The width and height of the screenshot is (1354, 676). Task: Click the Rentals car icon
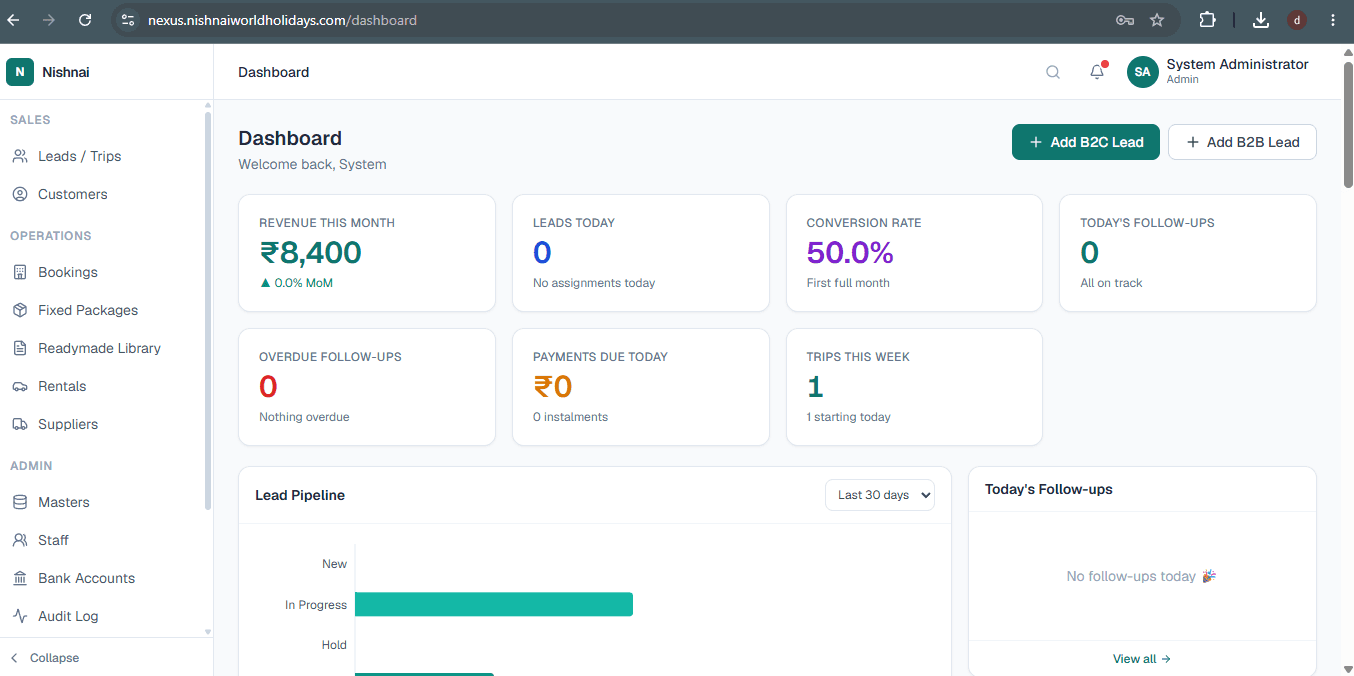point(20,386)
